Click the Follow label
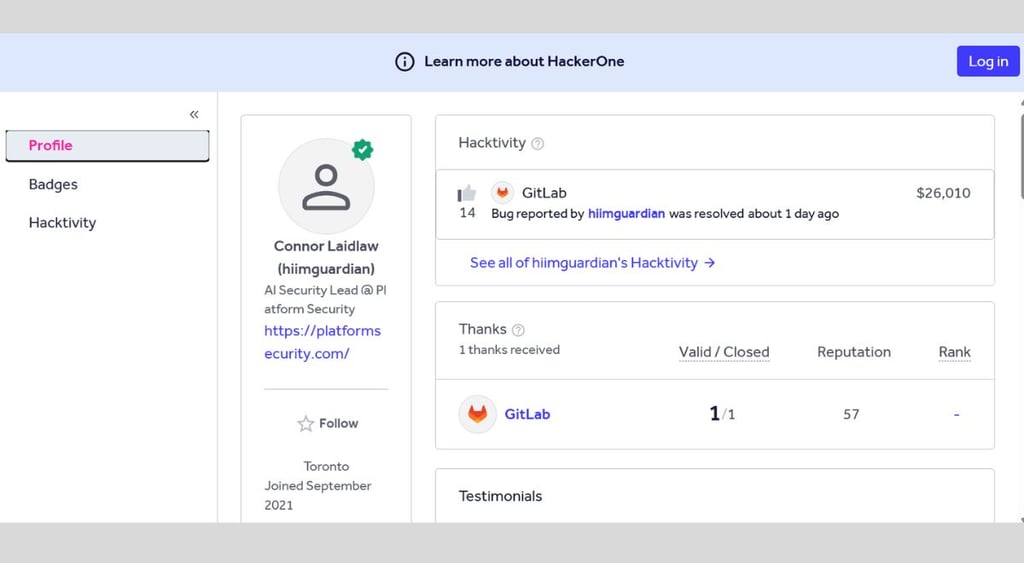The height and width of the screenshot is (563, 1024). (338, 423)
